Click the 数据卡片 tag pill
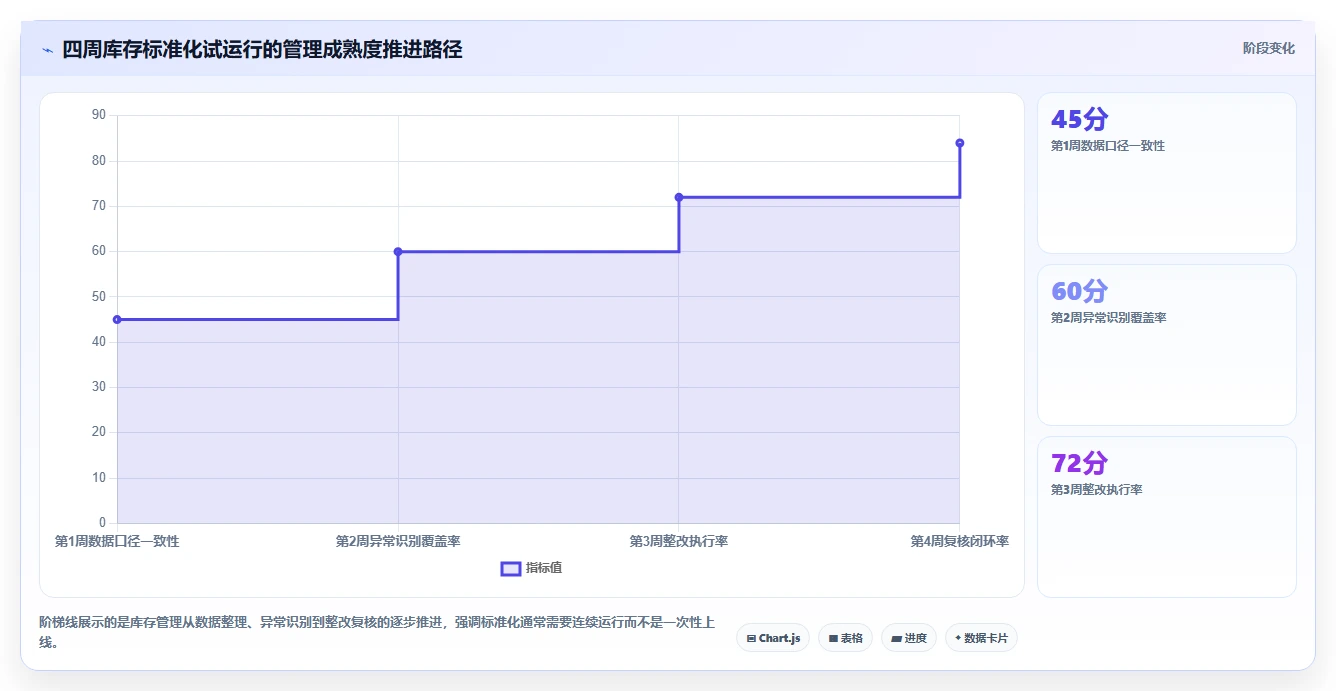 [981, 638]
